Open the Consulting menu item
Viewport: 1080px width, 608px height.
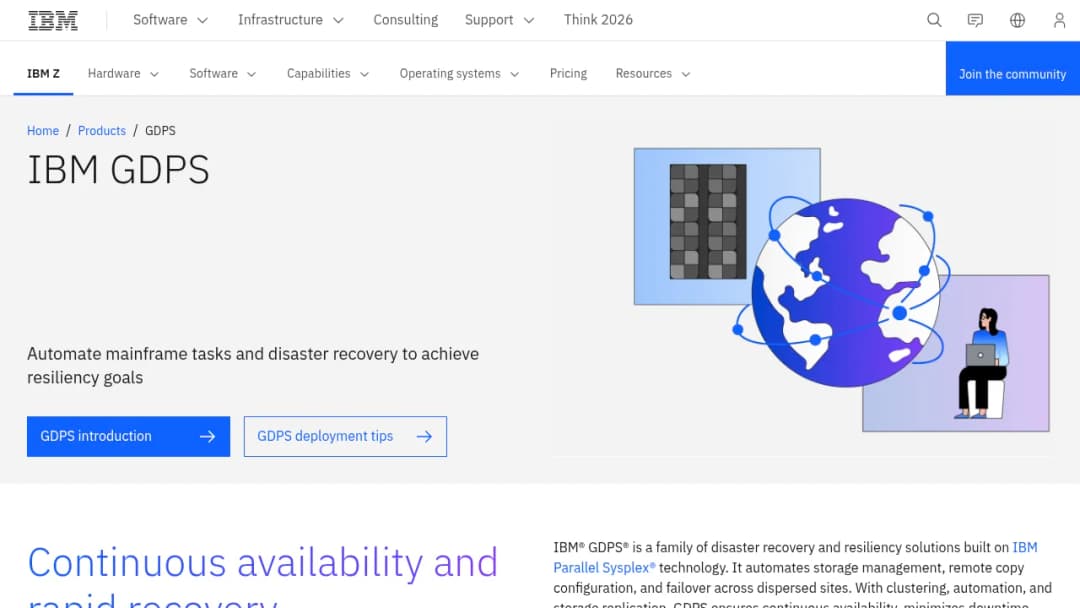(406, 20)
